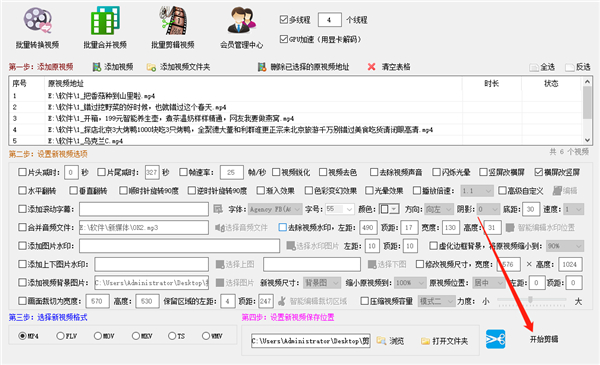
Task: Click the 添加视频文件夹 toolbar item
Action: [178, 67]
